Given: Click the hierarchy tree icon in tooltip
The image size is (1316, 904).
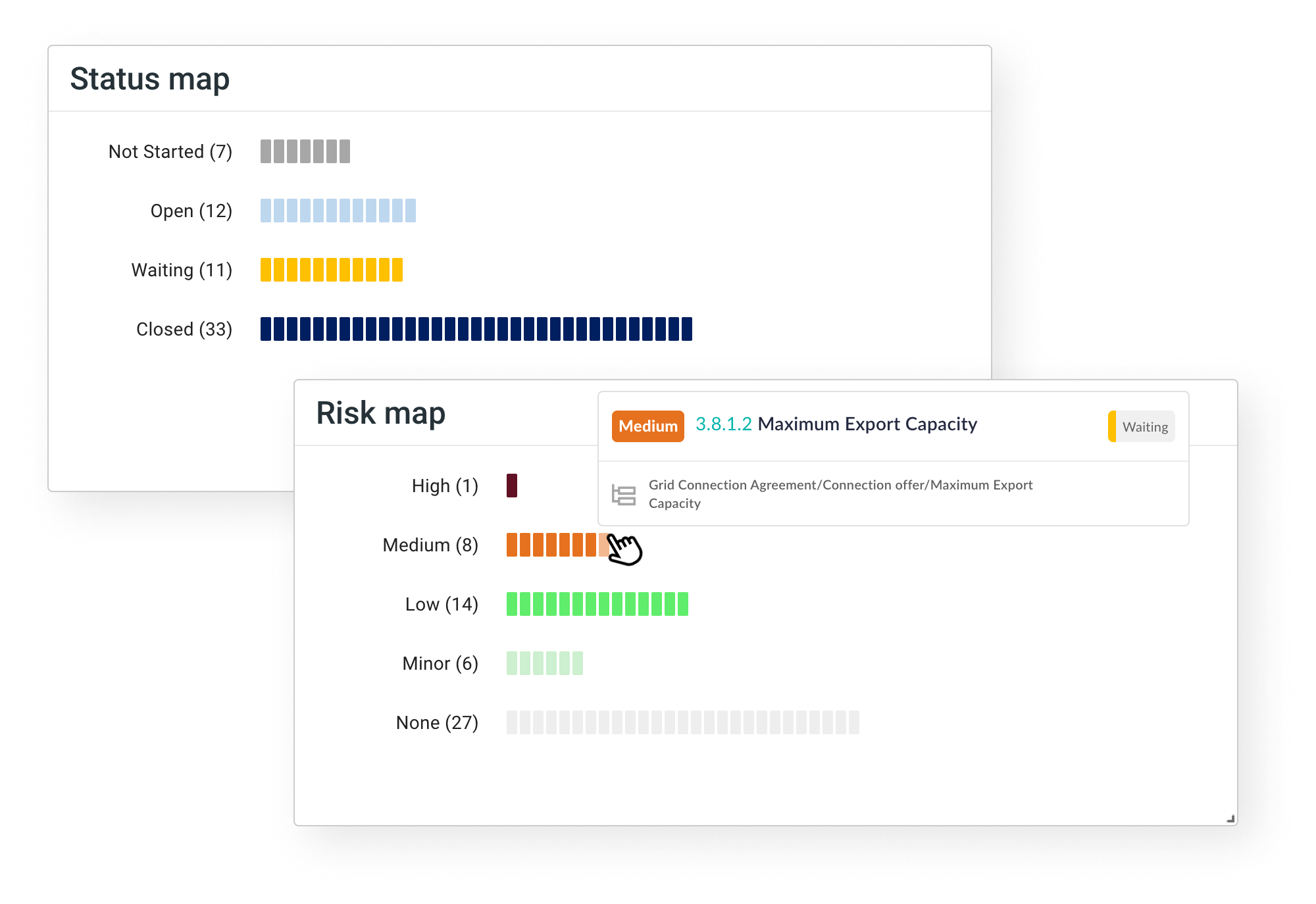Looking at the screenshot, I should (x=623, y=495).
